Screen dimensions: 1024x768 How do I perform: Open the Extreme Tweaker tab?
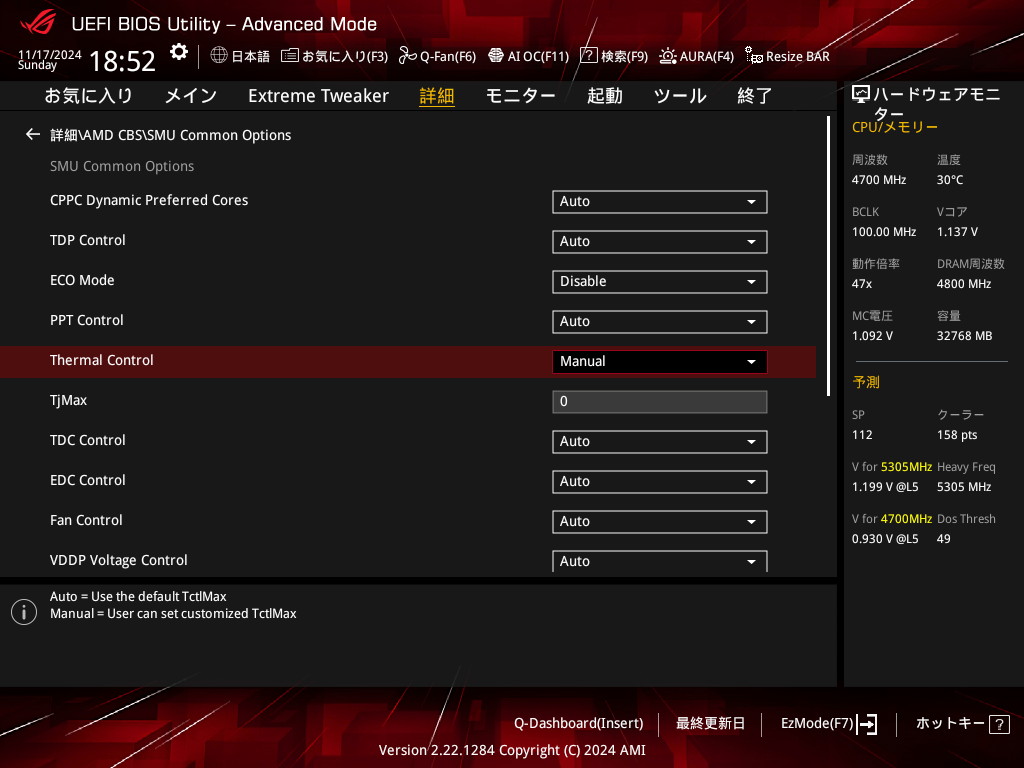(318, 96)
